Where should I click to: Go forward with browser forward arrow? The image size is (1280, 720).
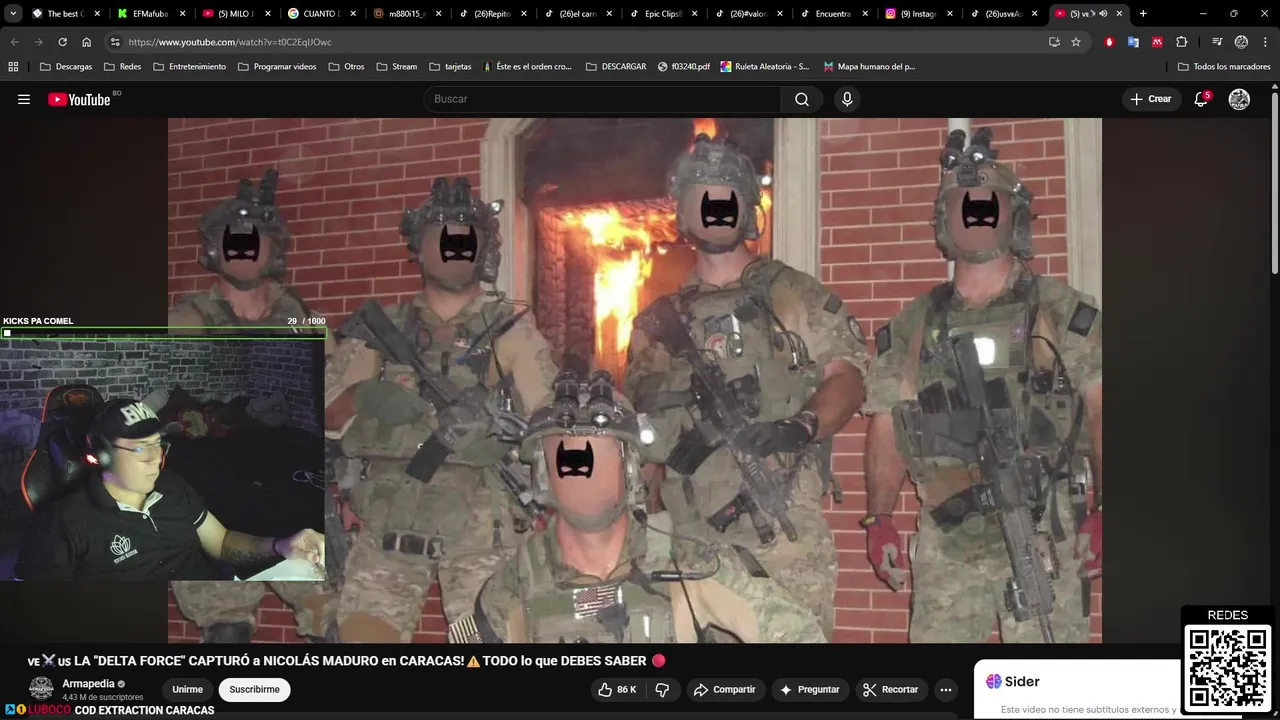[38, 42]
